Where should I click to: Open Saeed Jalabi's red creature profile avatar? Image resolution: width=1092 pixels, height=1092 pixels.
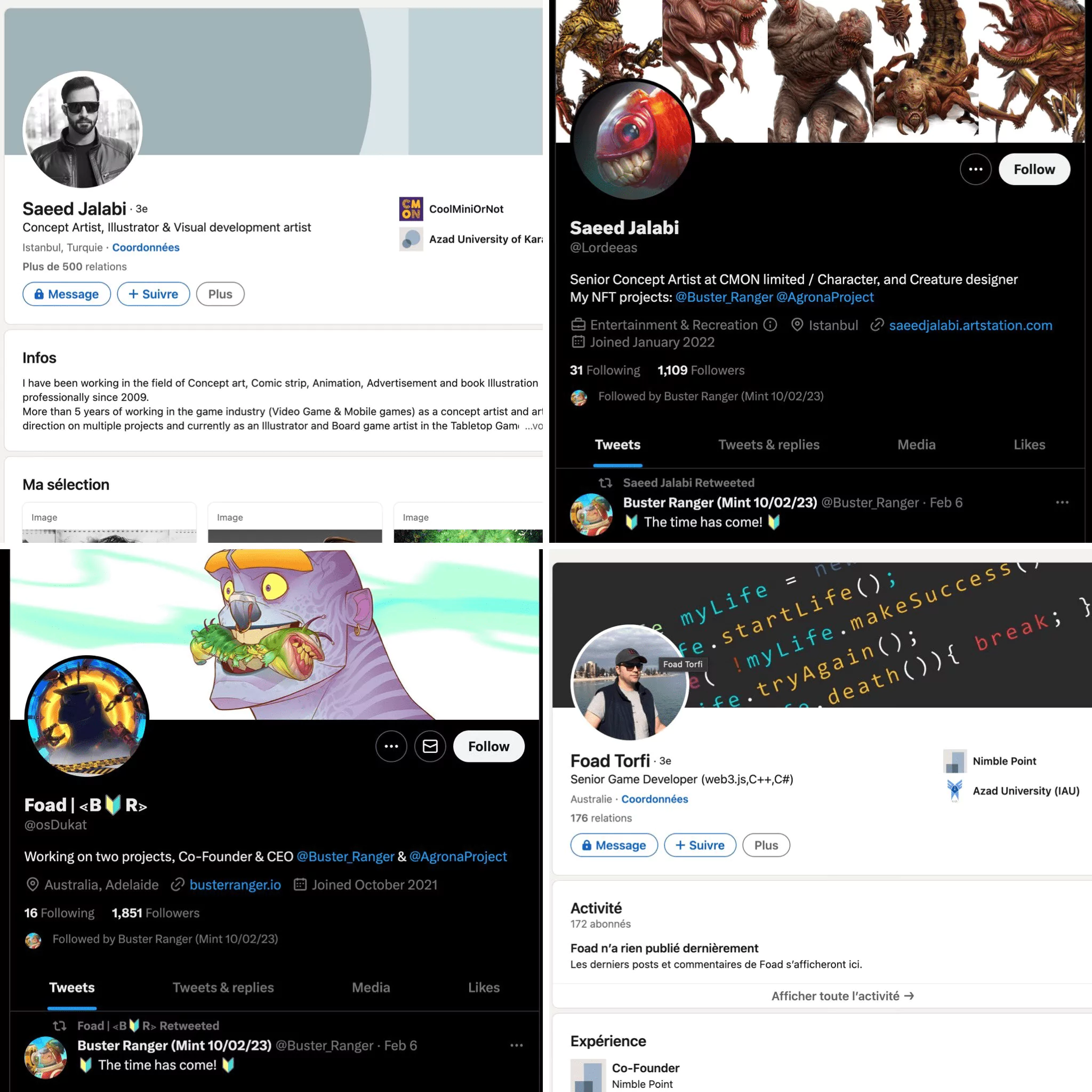(633, 140)
